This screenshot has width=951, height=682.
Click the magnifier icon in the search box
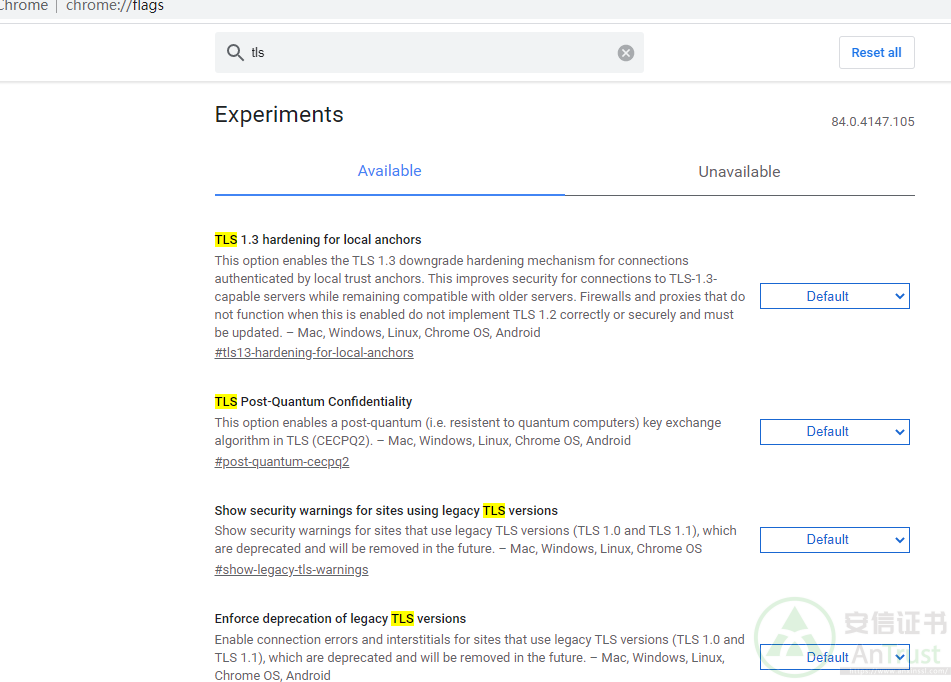[x=235, y=53]
